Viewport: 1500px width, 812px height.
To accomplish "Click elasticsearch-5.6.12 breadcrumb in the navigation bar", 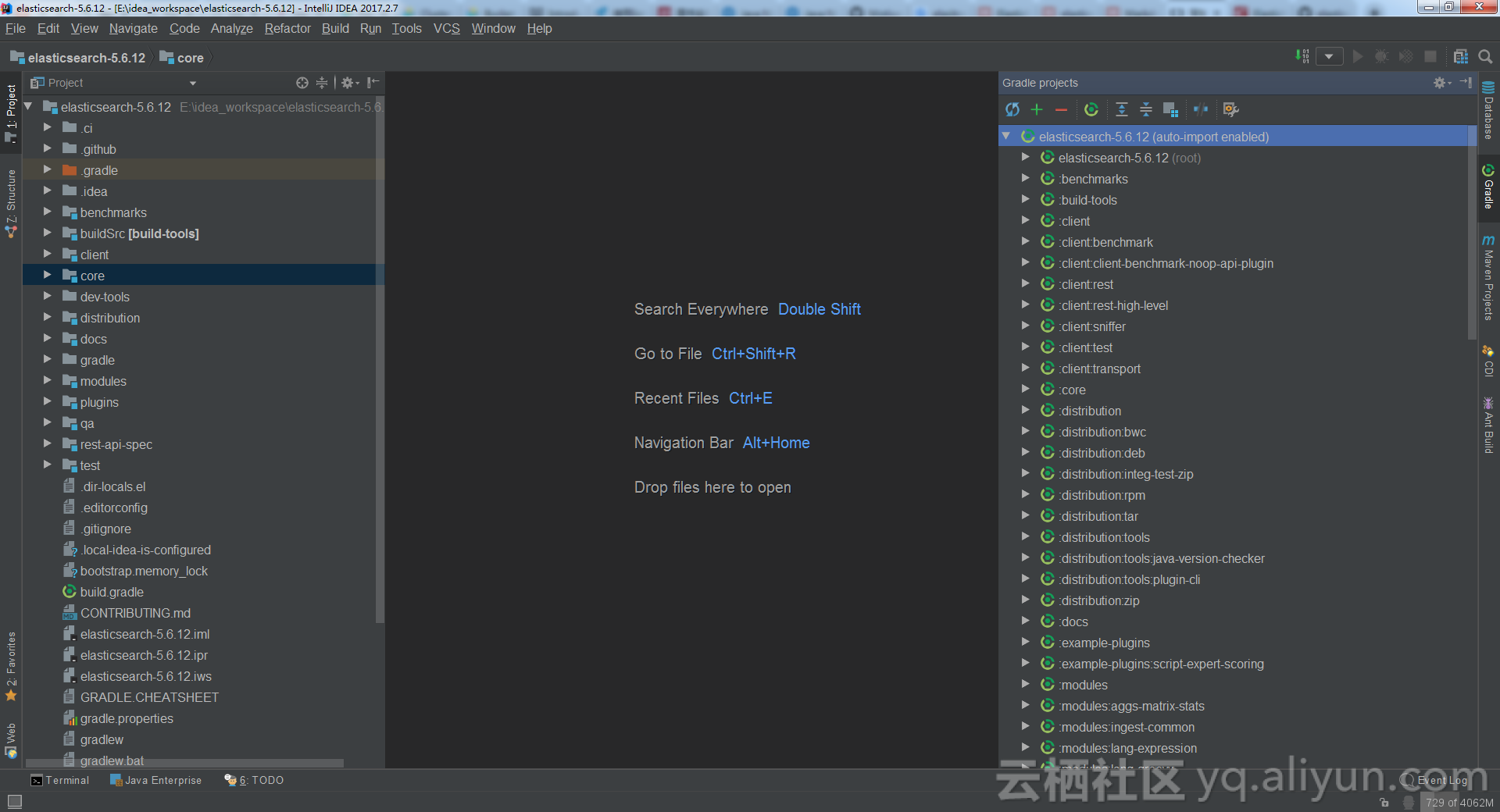I will 78,58.
